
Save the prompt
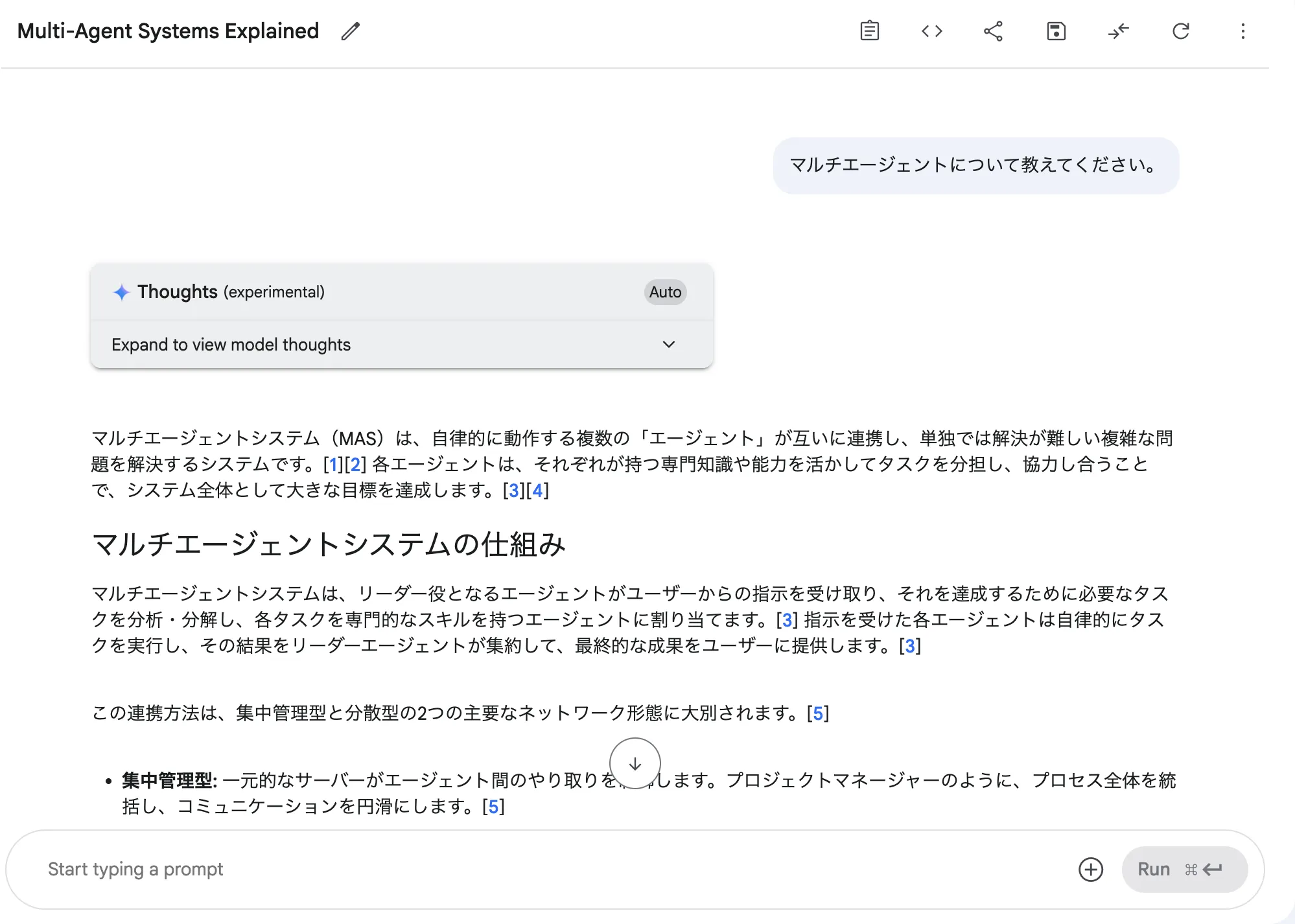1055,31
